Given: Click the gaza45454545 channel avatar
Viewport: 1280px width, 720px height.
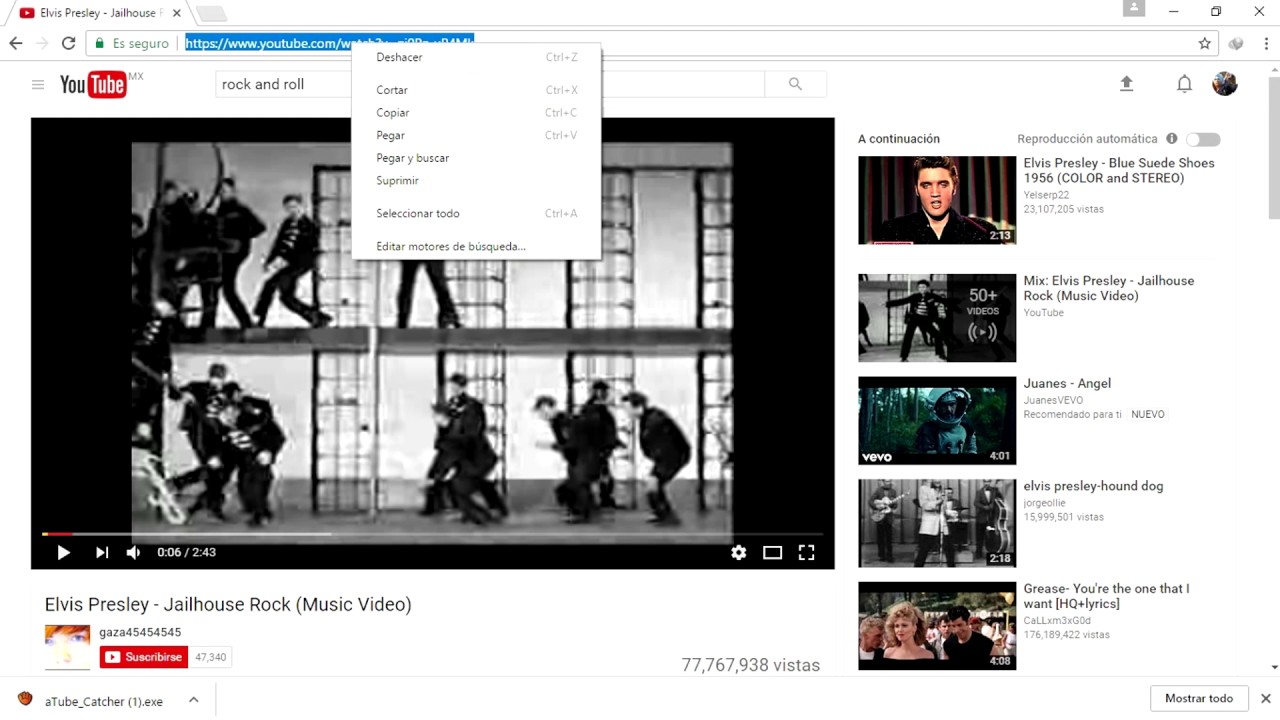Looking at the screenshot, I should [67, 647].
